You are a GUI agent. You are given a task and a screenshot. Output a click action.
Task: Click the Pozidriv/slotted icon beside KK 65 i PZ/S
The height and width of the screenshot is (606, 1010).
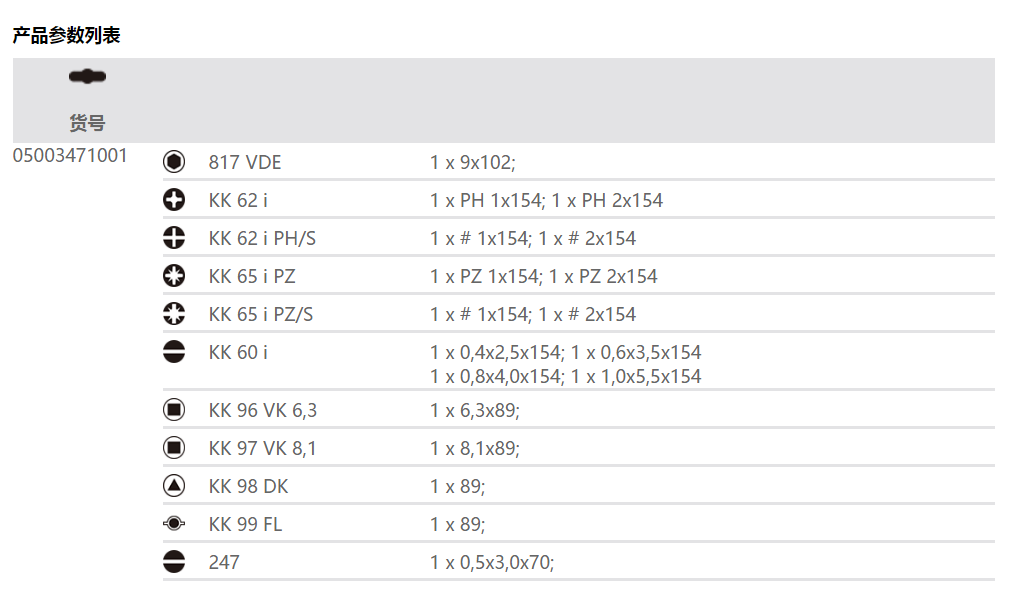tap(174, 314)
